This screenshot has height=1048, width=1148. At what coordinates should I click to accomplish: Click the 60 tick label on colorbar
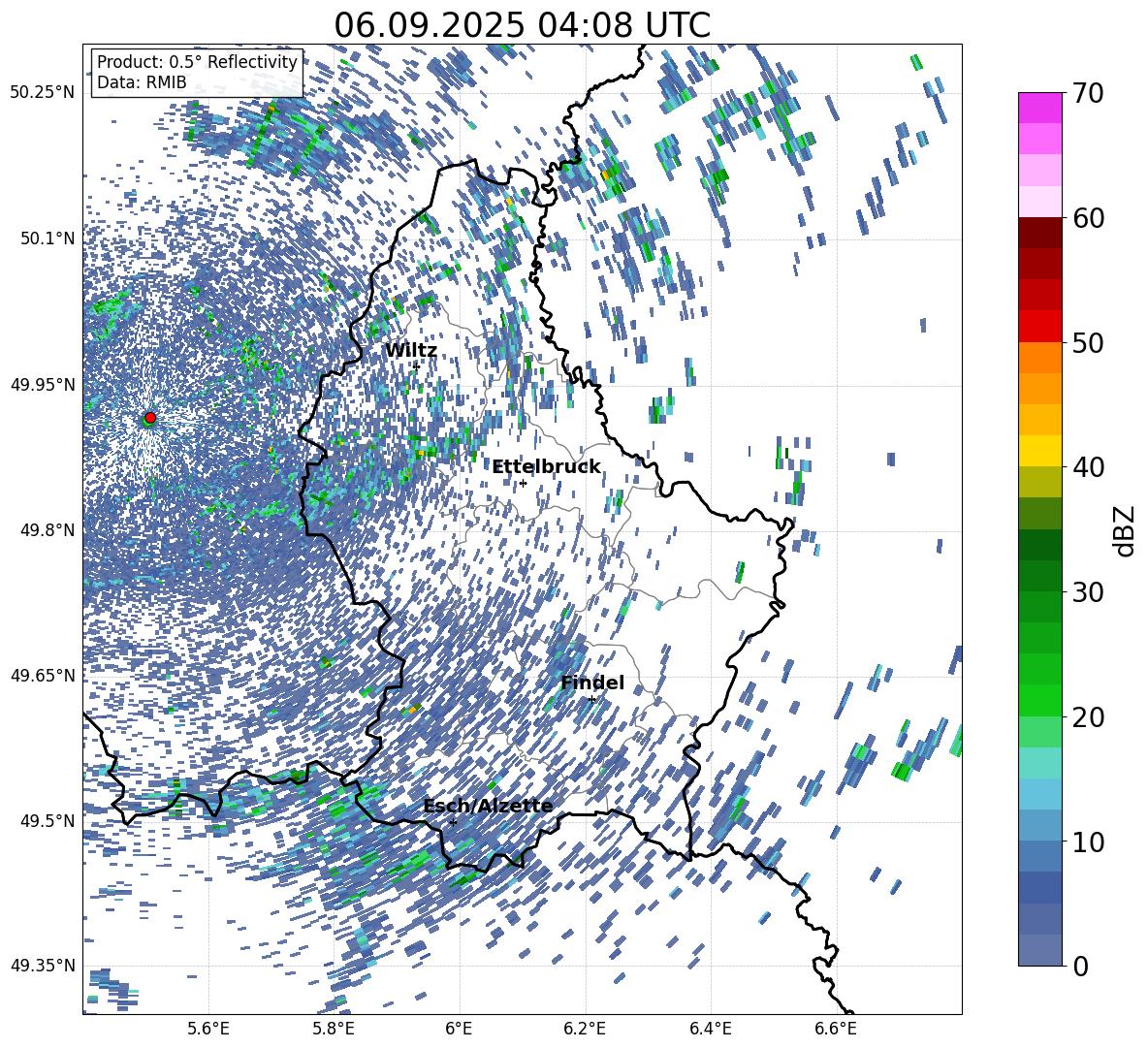(x=1088, y=218)
